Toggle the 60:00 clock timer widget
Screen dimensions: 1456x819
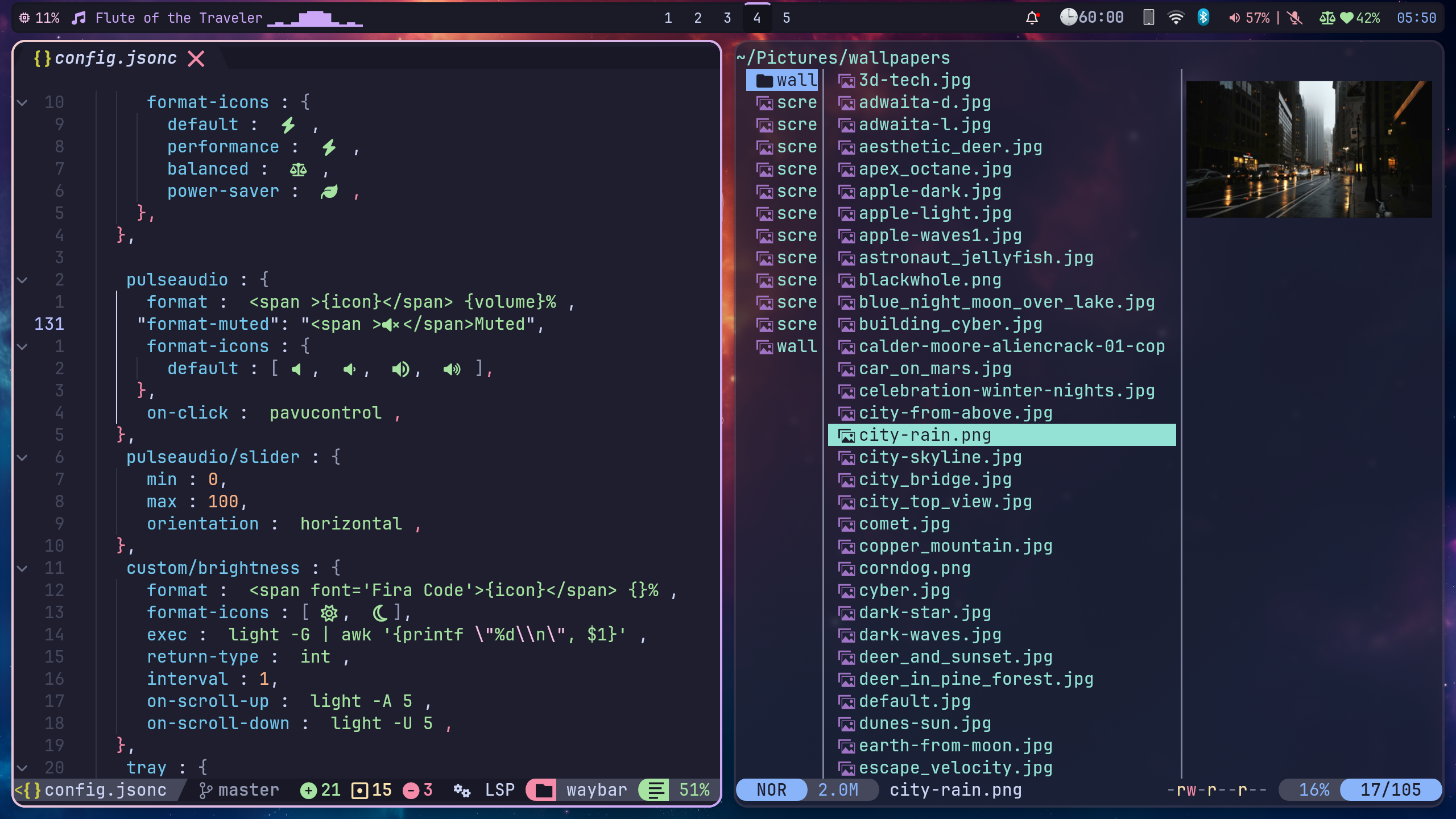pos(1092,18)
